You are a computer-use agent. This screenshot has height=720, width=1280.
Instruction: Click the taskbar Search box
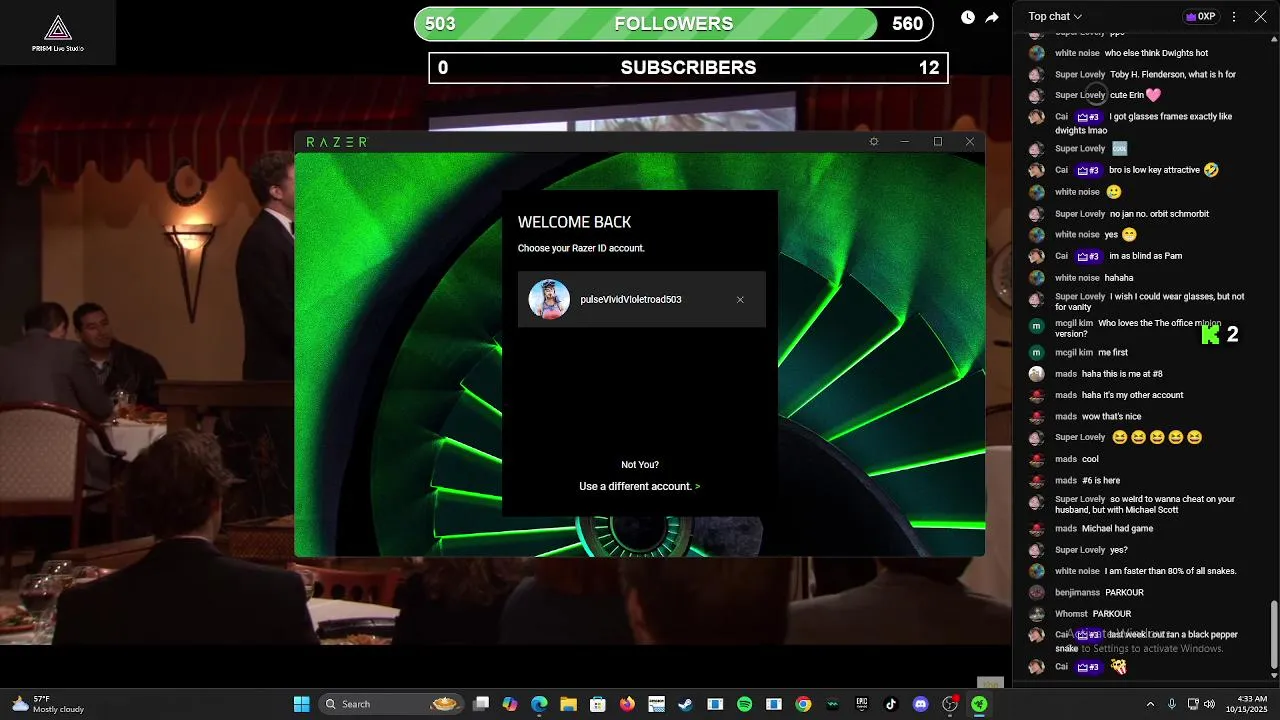click(392, 704)
